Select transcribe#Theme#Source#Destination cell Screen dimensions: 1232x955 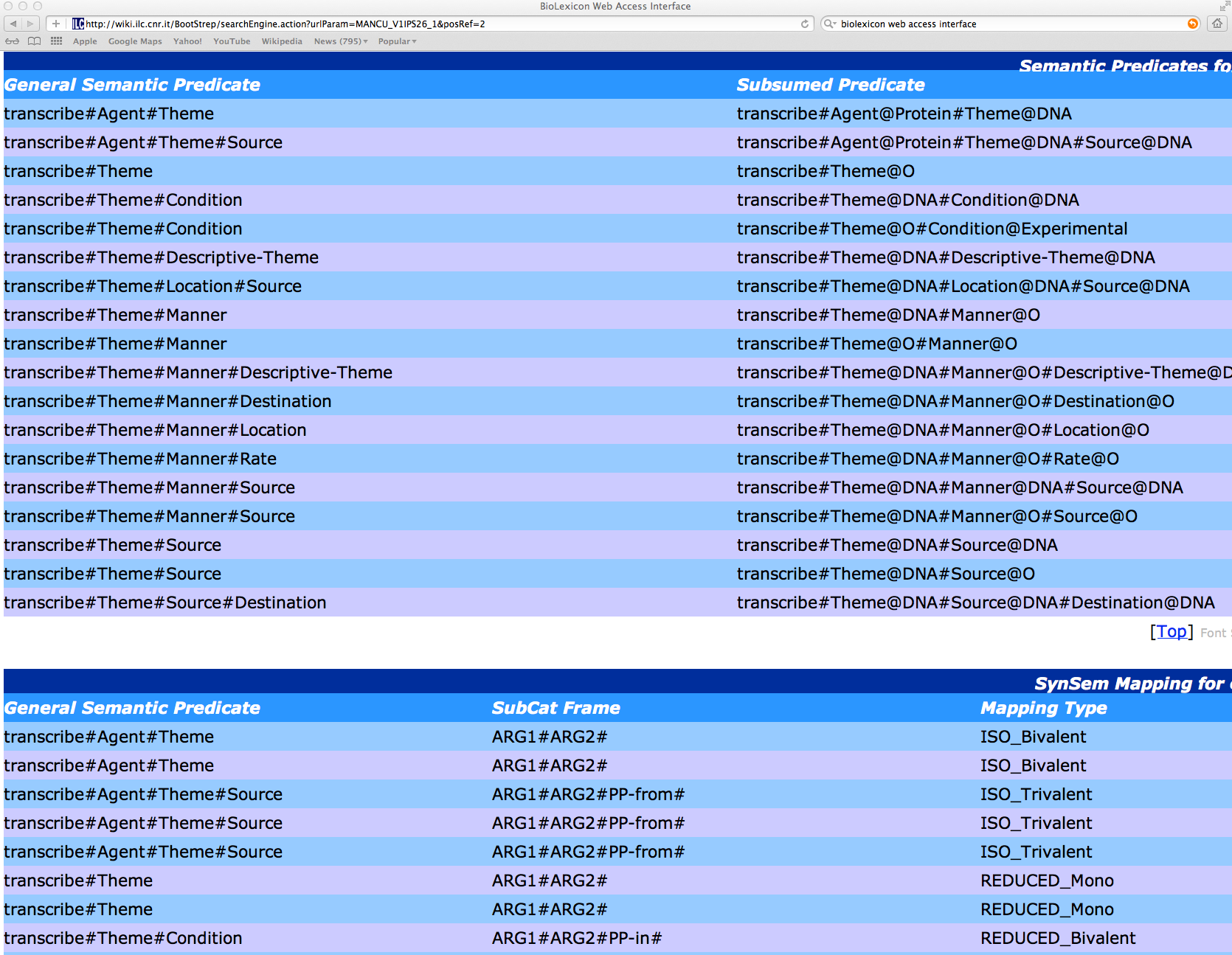pyautogui.click(x=165, y=602)
